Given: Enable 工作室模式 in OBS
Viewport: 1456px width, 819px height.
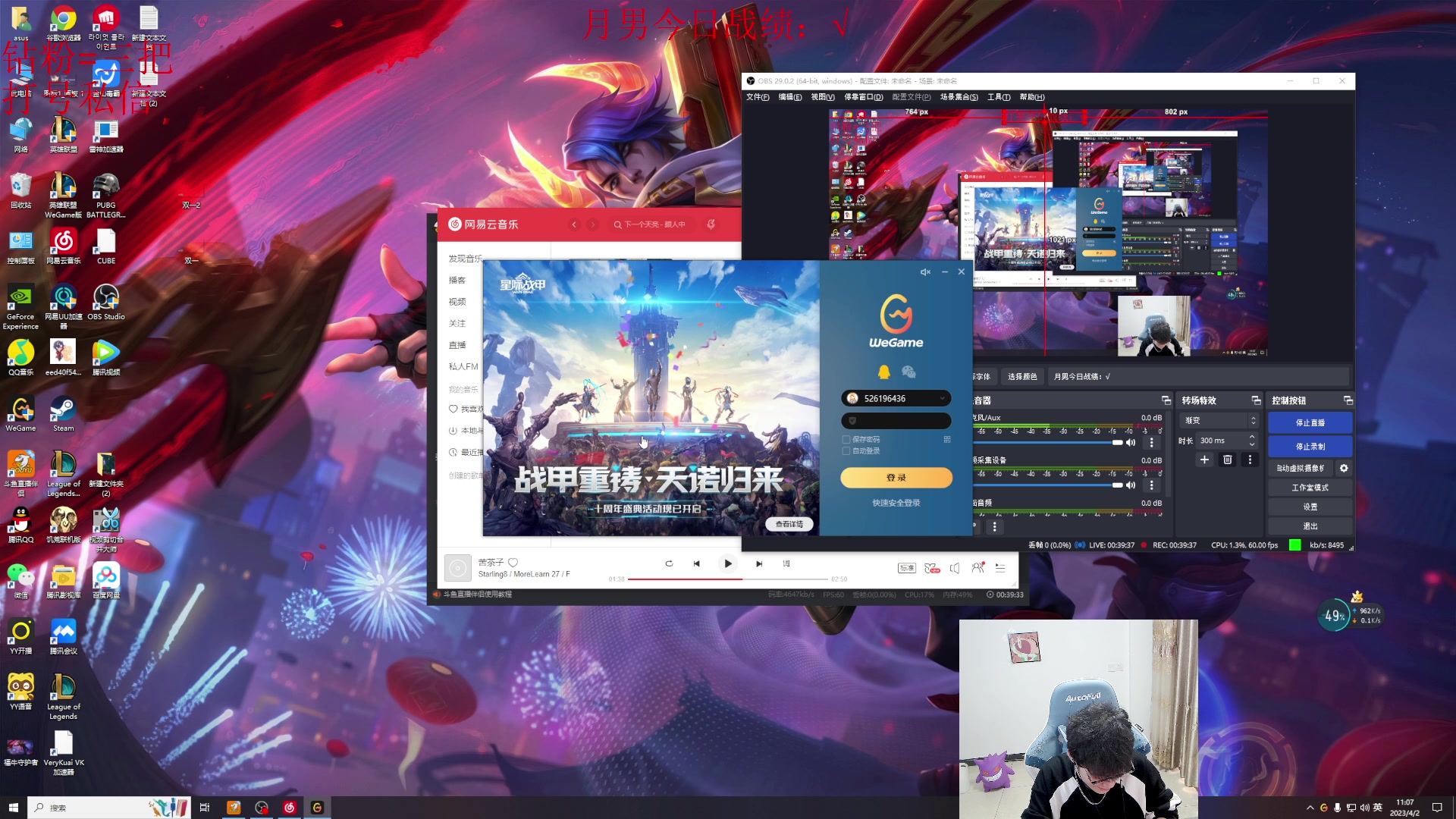Looking at the screenshot, I should pyautogui.click(x=1310, y=488).
